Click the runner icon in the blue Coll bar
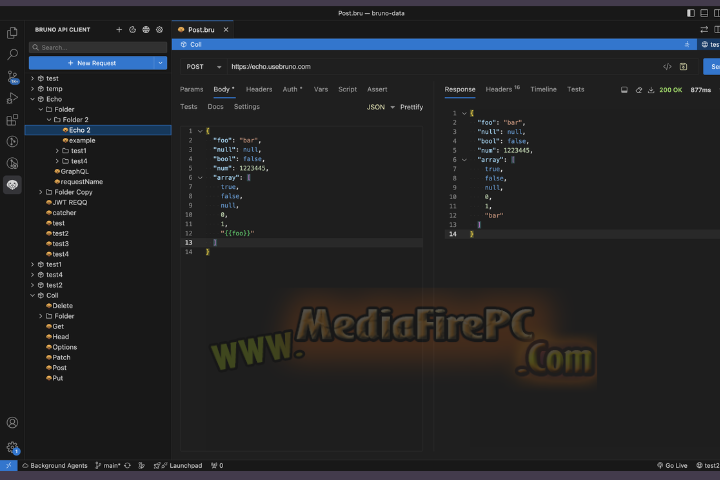 tap(687, 45)
